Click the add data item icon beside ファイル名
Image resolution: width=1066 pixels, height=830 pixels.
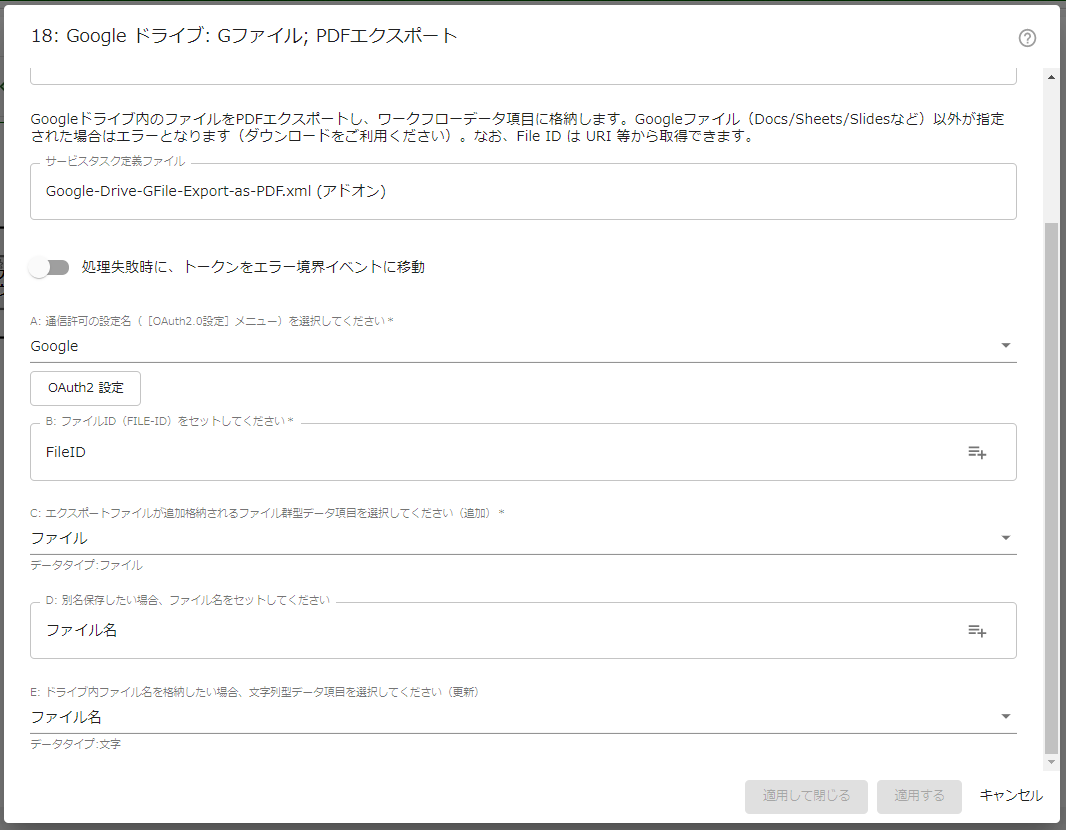click(x=977, y=631)
